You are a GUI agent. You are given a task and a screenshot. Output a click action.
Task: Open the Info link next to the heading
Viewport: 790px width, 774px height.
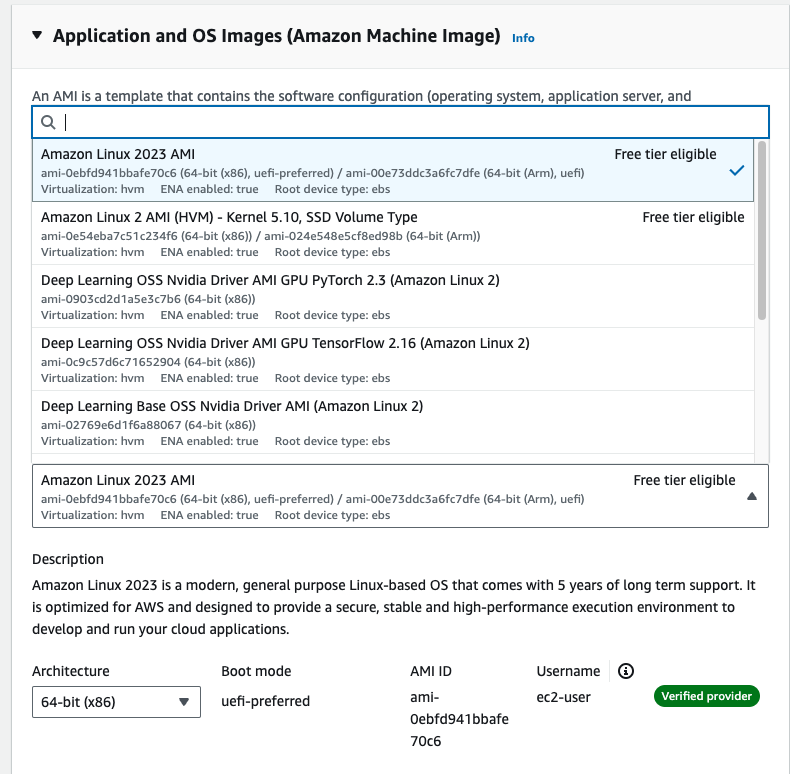523,38
